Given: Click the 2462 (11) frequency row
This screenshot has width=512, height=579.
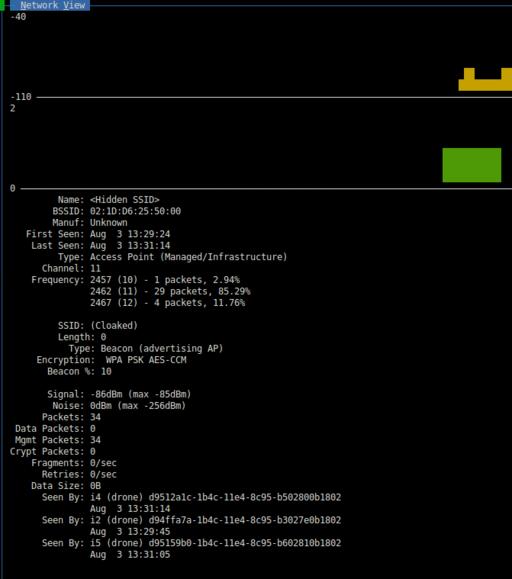Looking at the screenshot, I should [170, 291].
